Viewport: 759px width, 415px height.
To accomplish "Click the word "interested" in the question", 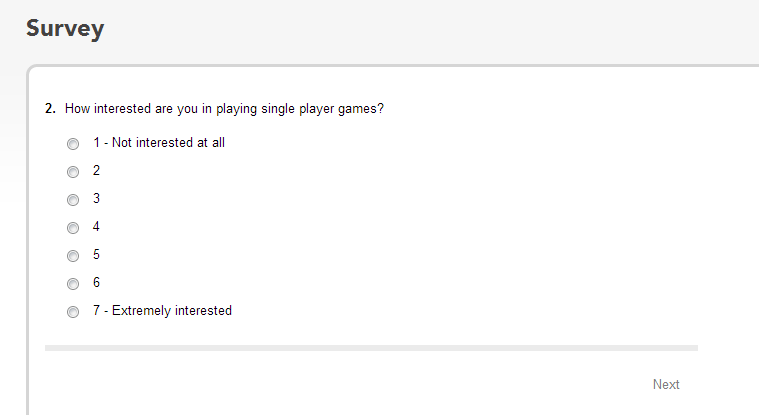I will click(x=122, y=108).
